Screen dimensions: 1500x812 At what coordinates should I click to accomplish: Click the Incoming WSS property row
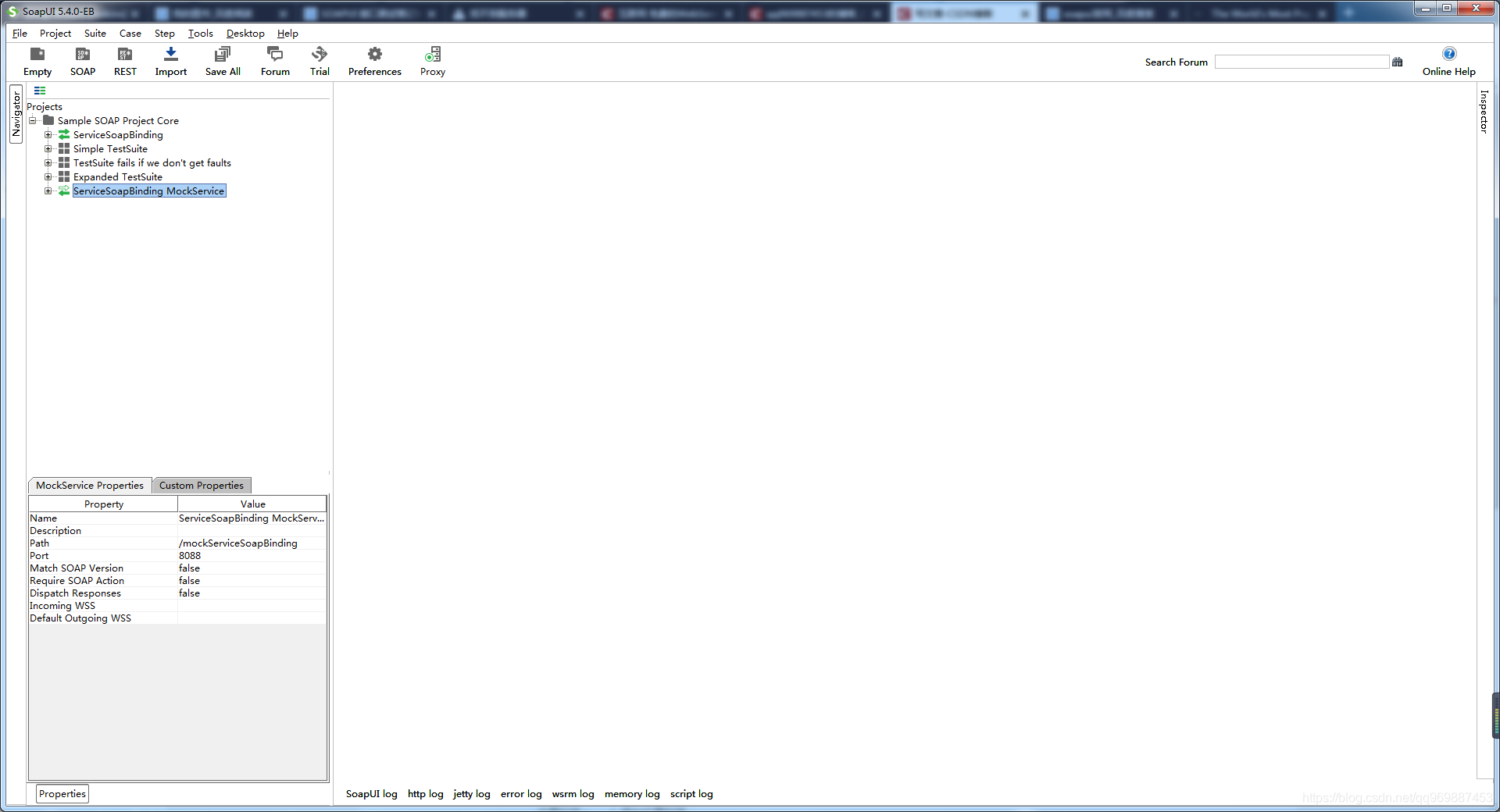point(177,605)
